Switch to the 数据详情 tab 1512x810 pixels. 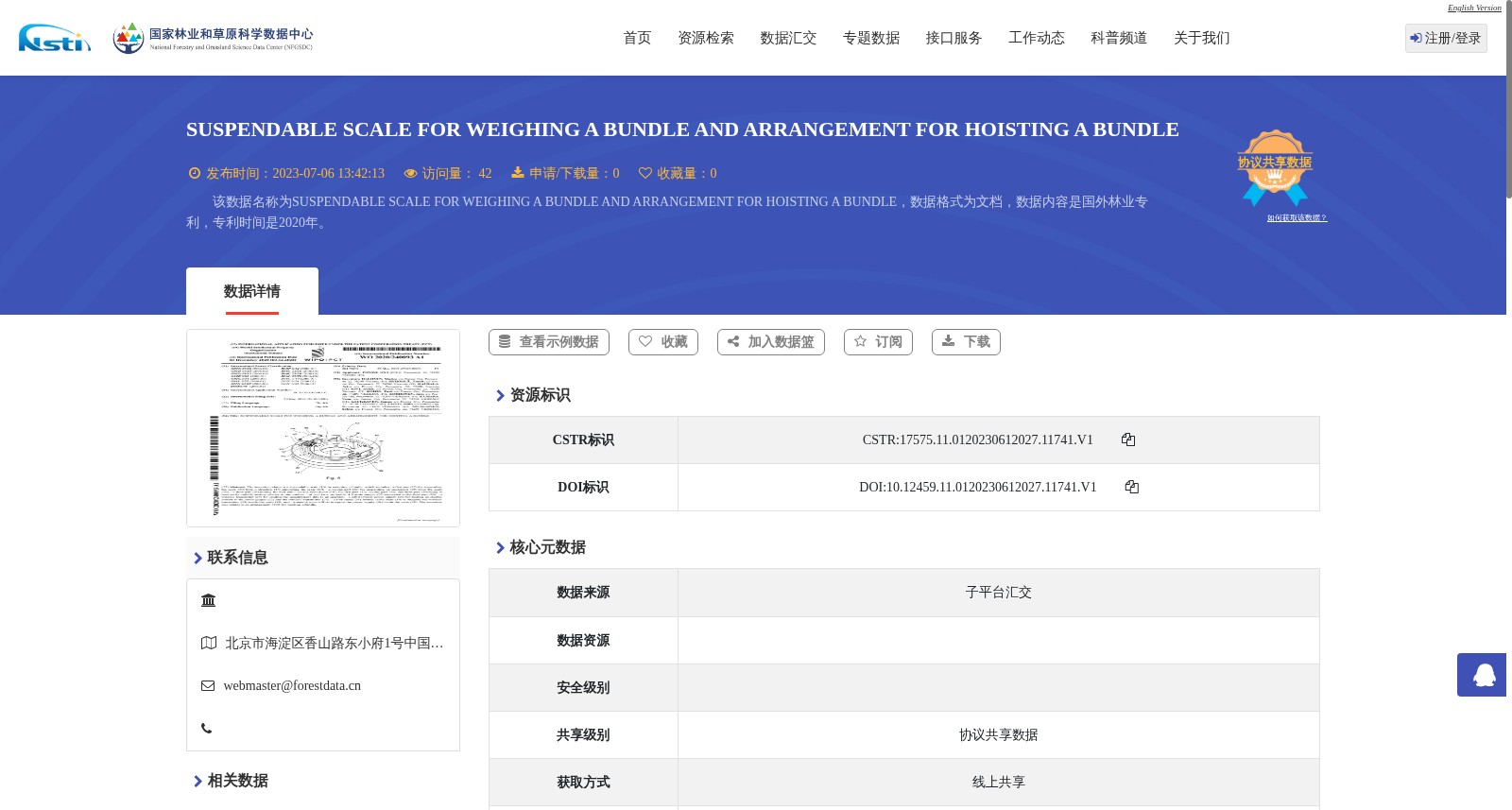252,291
